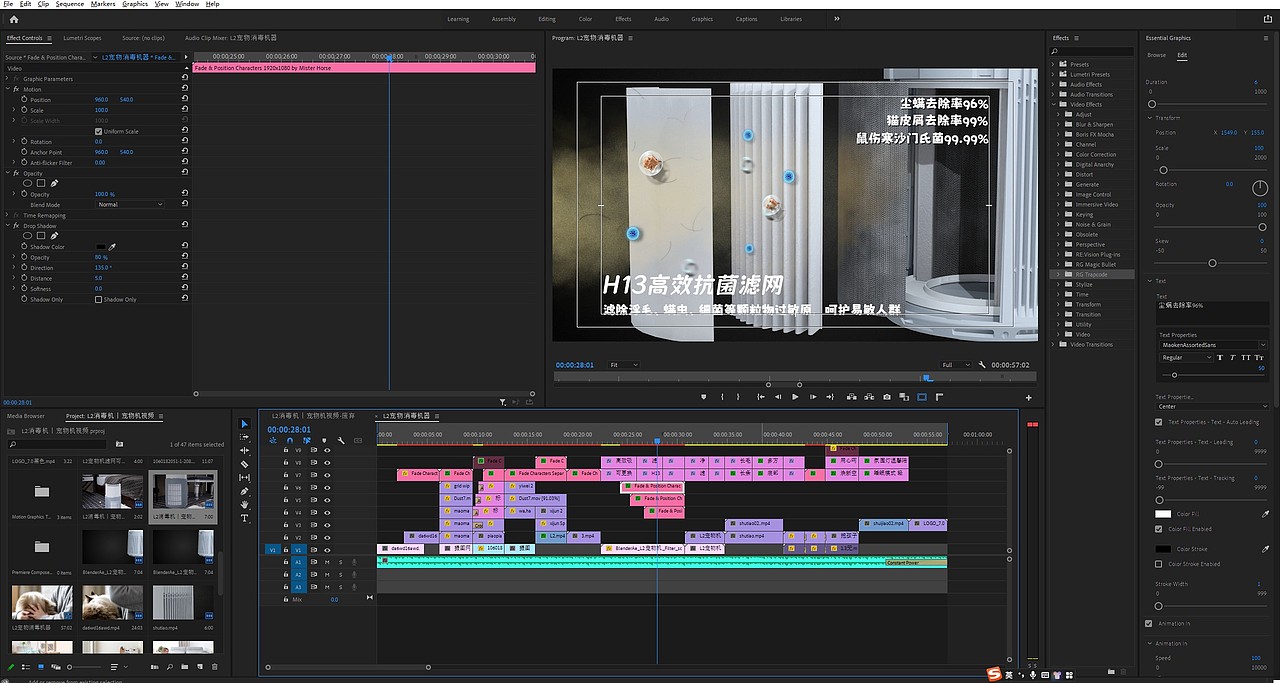Image resolution: width=1280 pixels, height=683 pixels.
Task: Select the Hand tool
Action: coord(245,505)
